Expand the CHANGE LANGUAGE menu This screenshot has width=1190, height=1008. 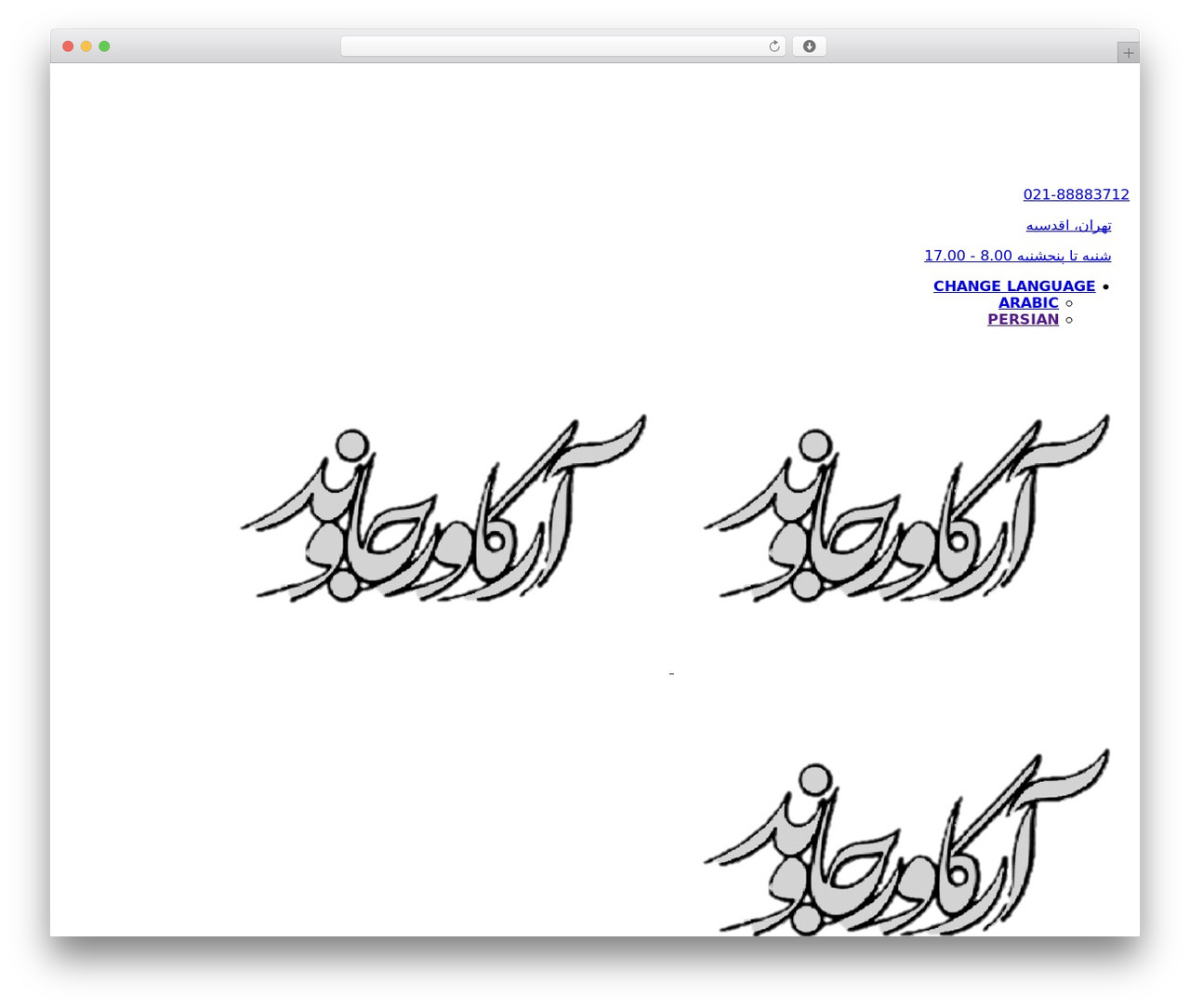point(1014,286)
